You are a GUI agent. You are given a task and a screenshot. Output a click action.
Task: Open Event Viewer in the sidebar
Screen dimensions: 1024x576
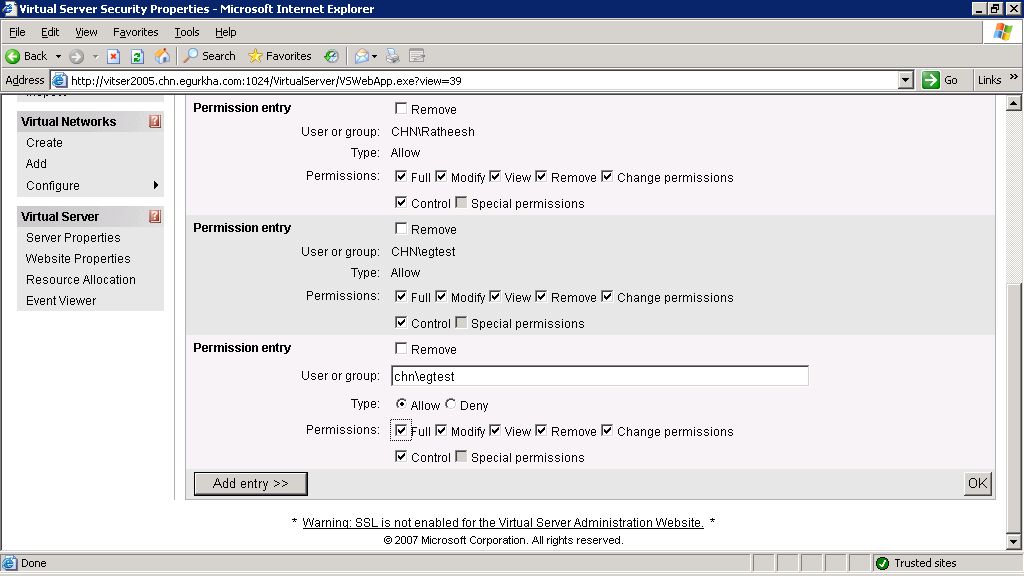point(61,300)
